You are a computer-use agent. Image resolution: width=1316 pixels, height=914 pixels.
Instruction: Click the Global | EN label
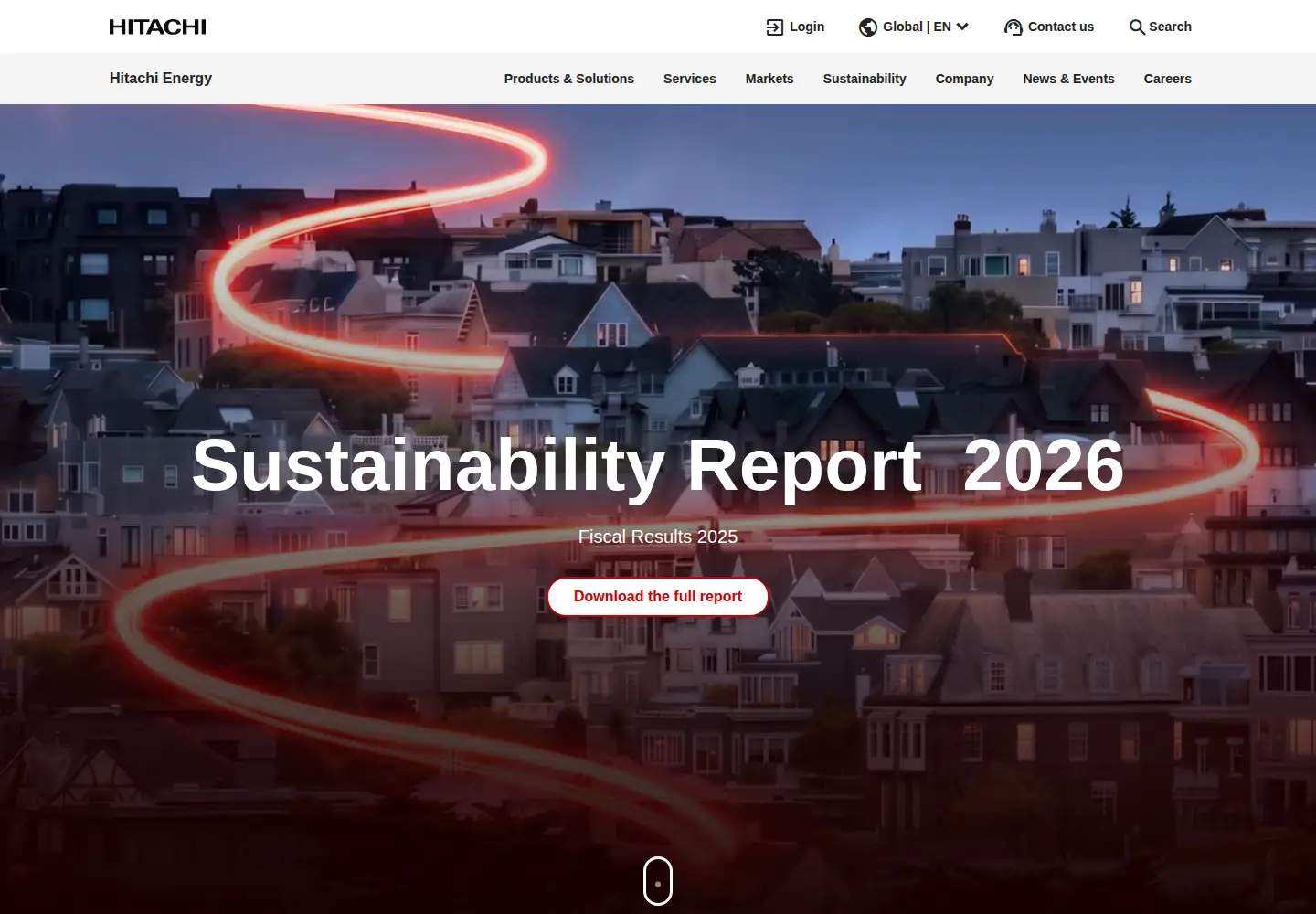(x=917, y=27)
